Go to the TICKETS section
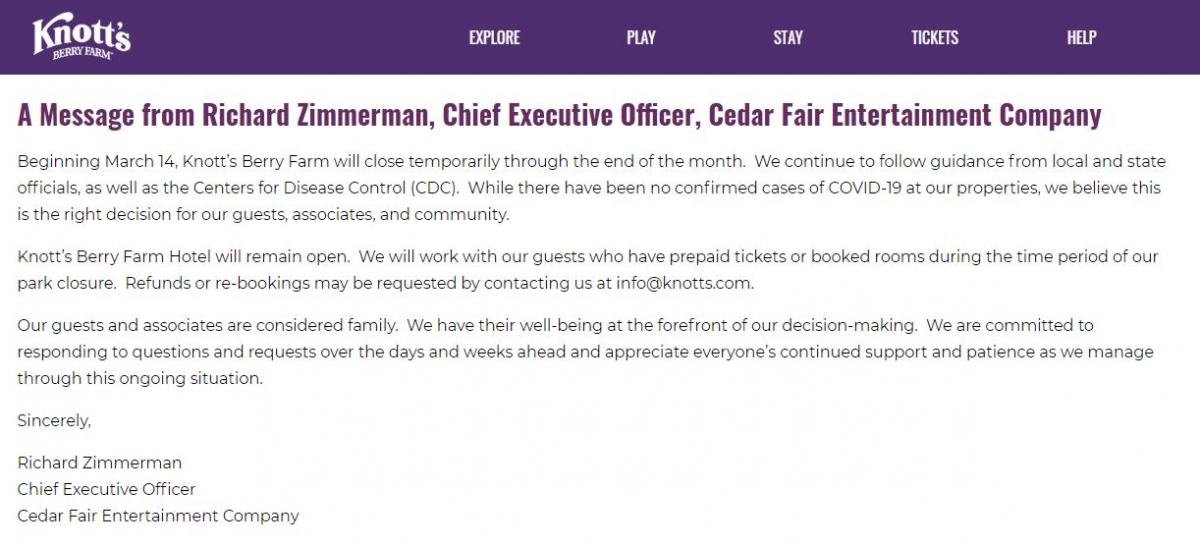The width and height of the screenshot is (1200, 546). point(934,37)
